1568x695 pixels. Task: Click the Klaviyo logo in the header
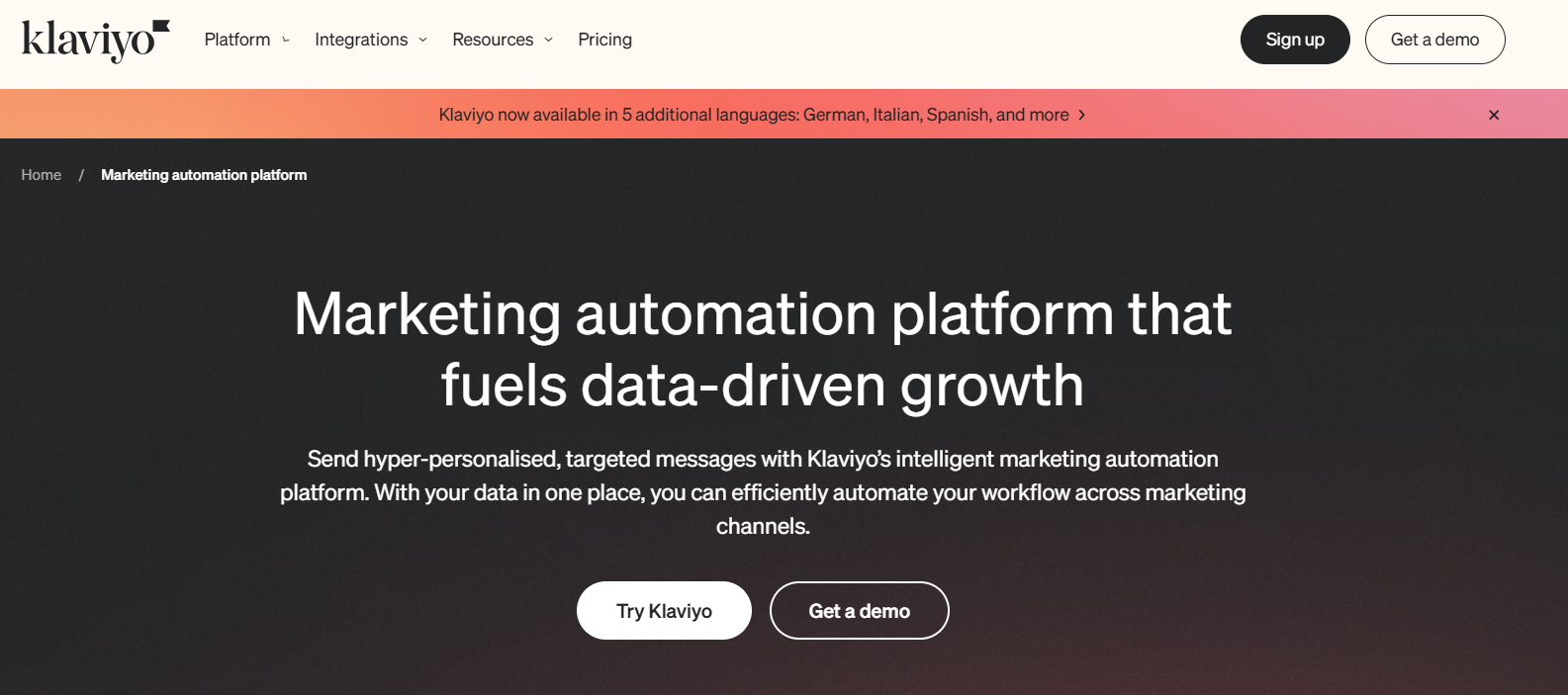pyautogui.click(x=96, y=41)
